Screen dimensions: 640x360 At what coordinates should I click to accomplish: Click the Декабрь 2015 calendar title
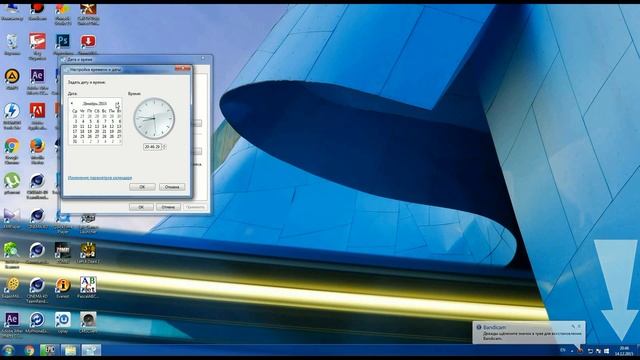pyautogui.click(x=95, y=104)
